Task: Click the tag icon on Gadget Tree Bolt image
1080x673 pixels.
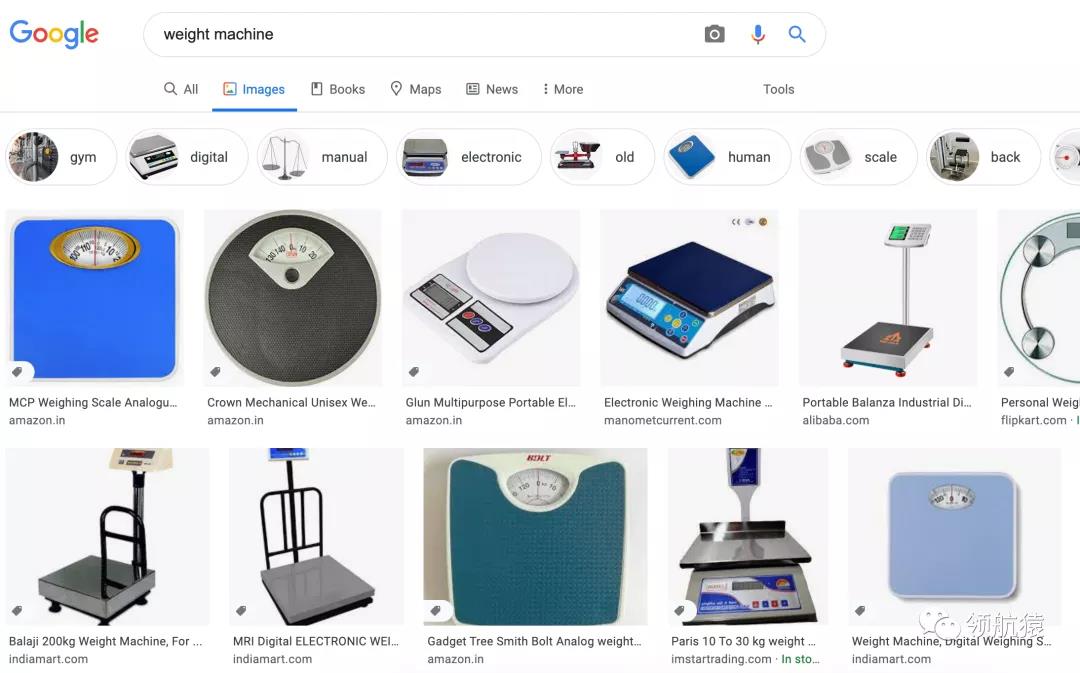Action: pyautogui.click(x=436, y=610)
